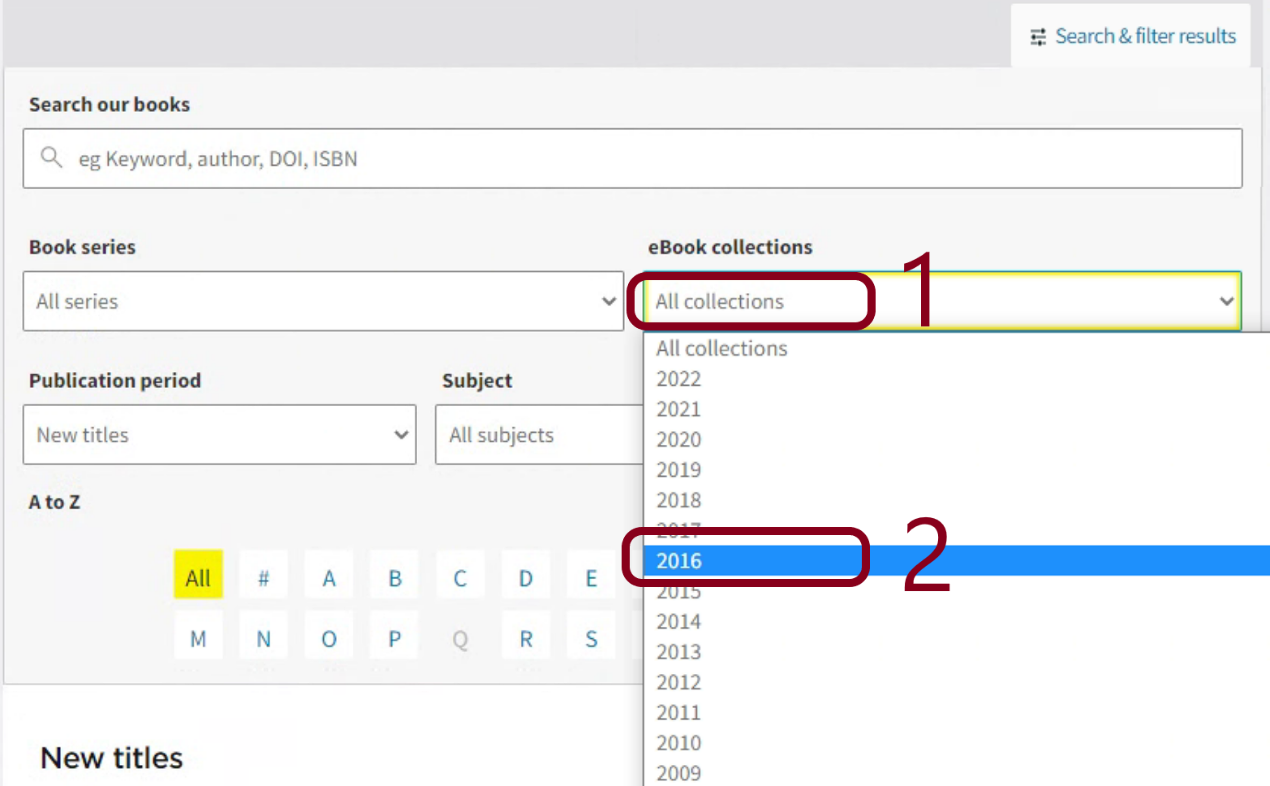This screenshot has height=786, width=1270.
Task: Choose 2022 in the collections list
Action: pyautogui.click(x=679, y=379)
